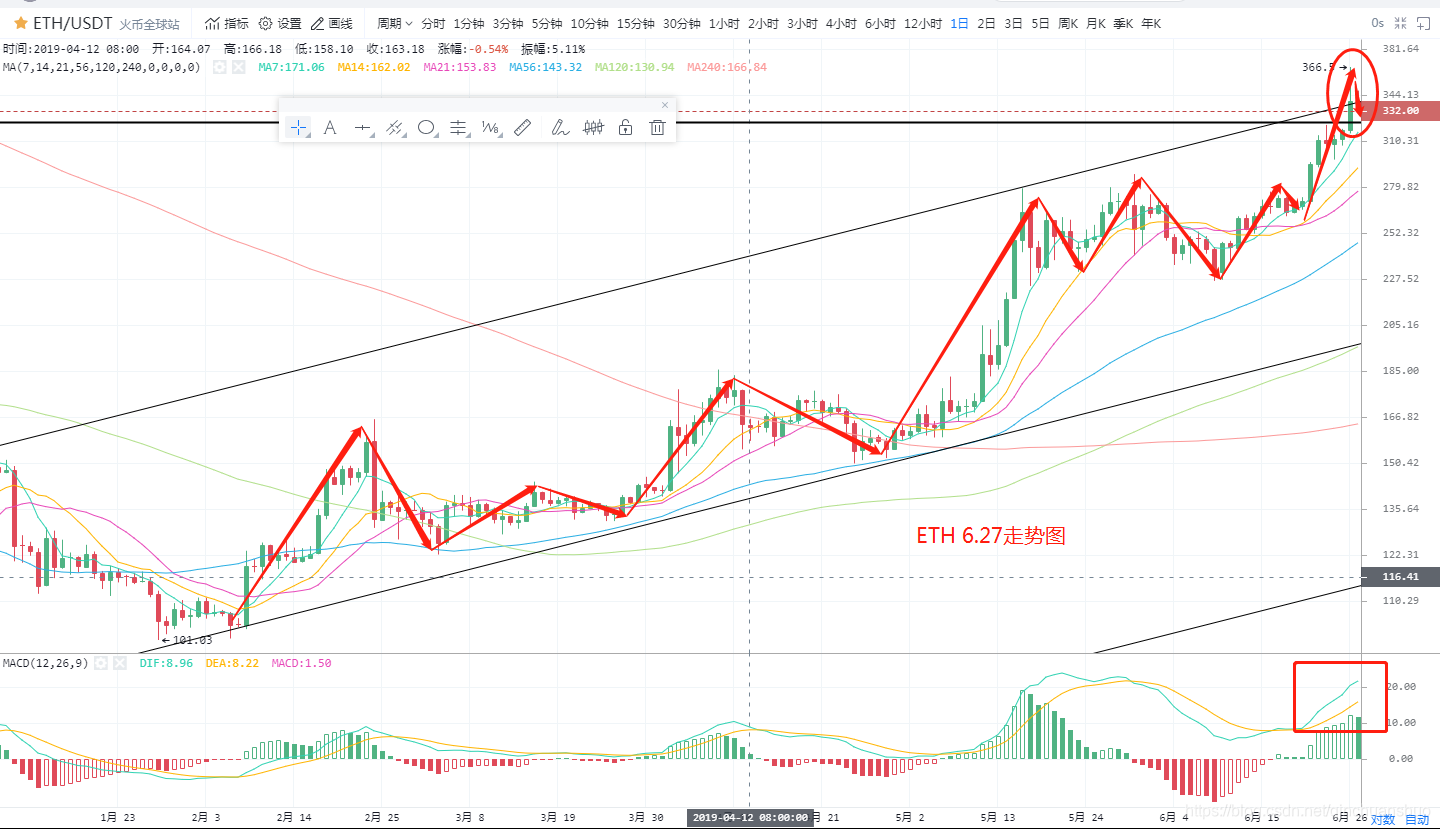Click the MA240:166.84 legend value
The height and width of the screenshot is (829, 1440).
[727, 67]
